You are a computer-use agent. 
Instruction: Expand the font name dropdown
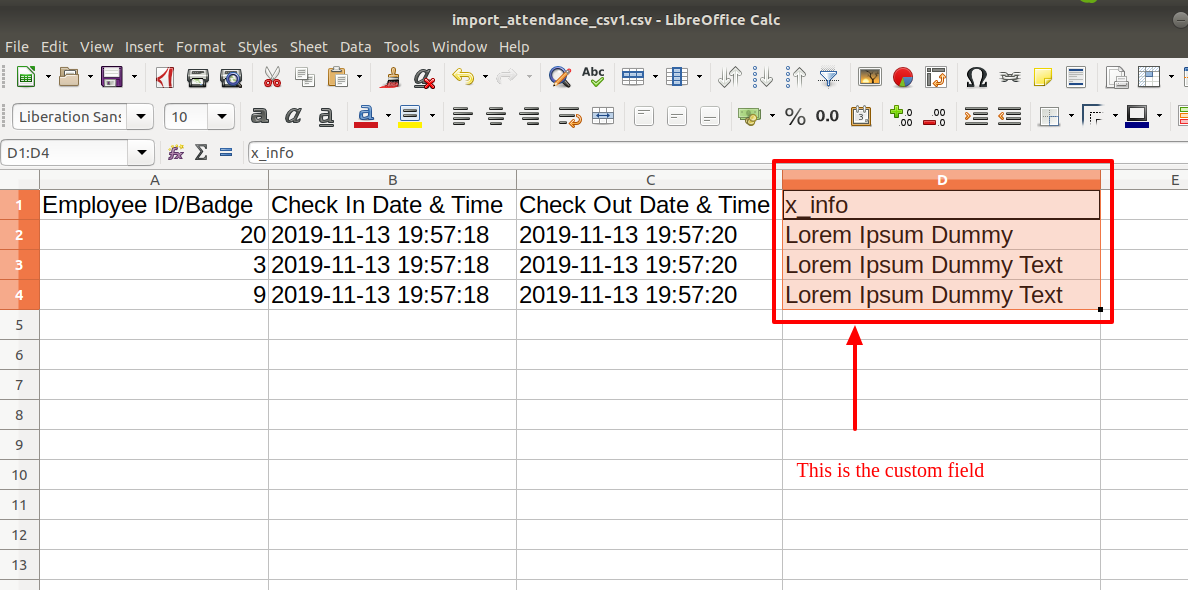point(140,117)
